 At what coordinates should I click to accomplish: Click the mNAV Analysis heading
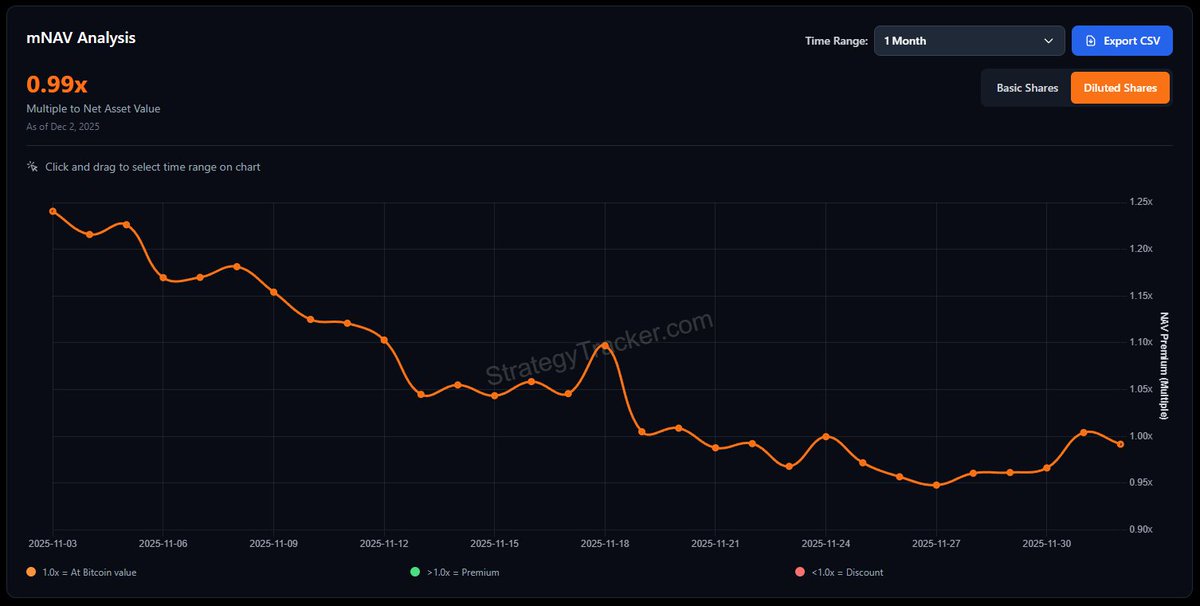click(81, 38)
